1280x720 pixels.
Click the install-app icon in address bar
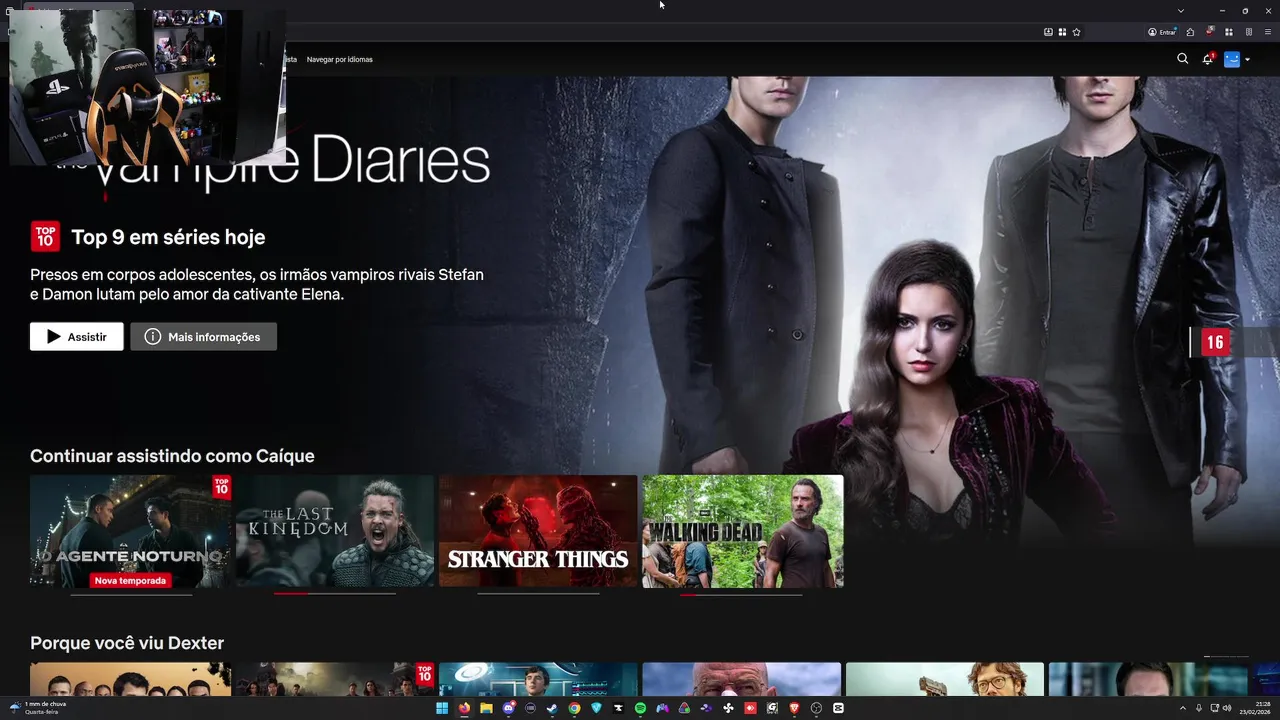[x=1048, y=32]
